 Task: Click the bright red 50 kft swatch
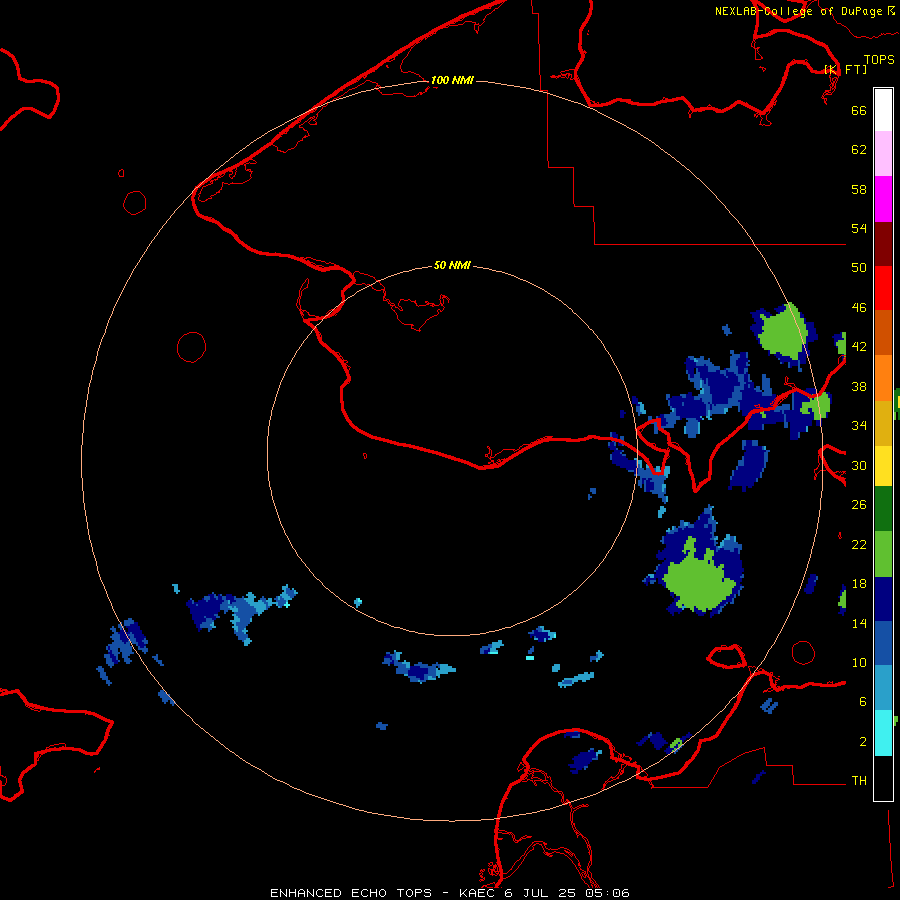click(883, 288)
